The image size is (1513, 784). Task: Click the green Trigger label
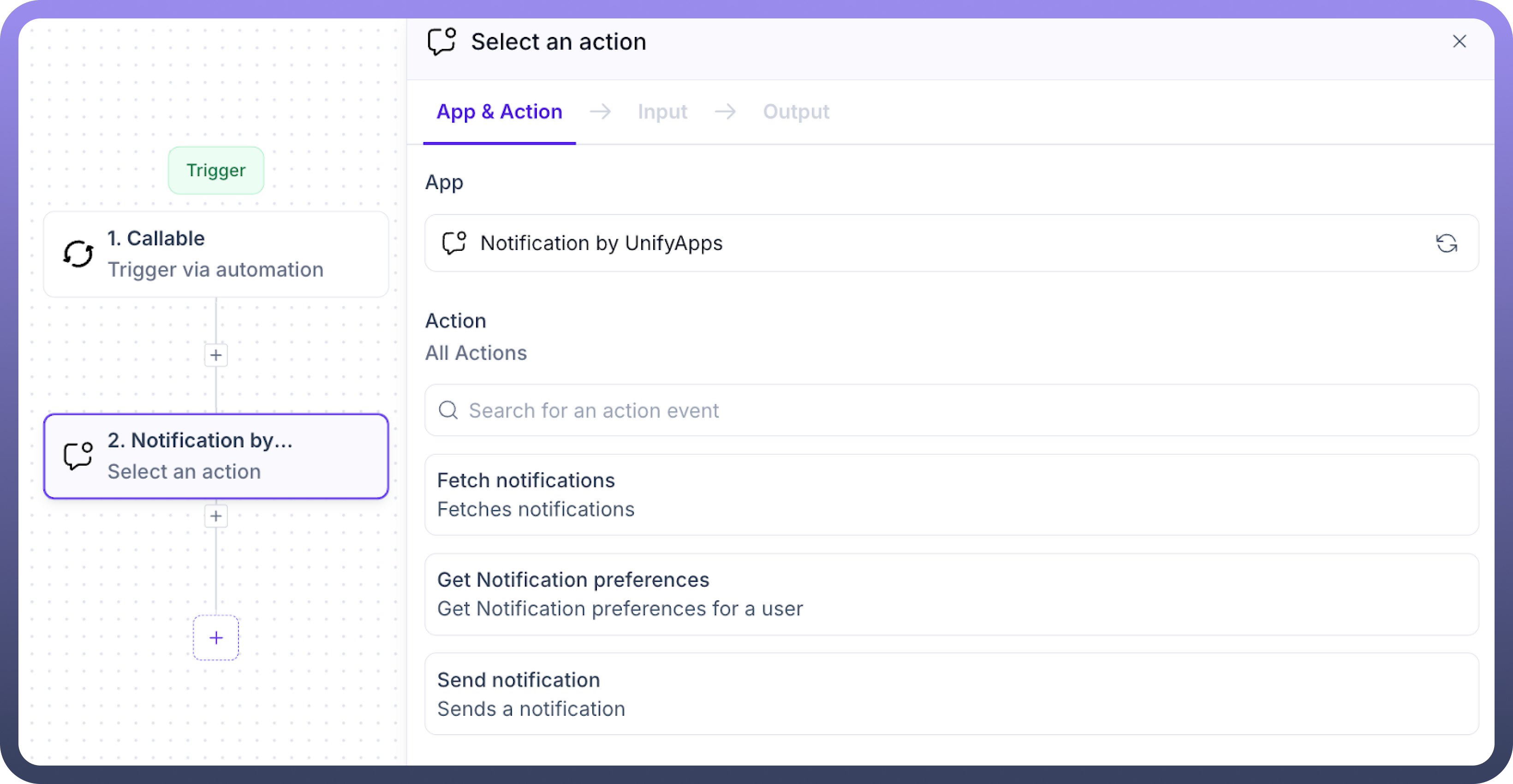tap(215, 170)
